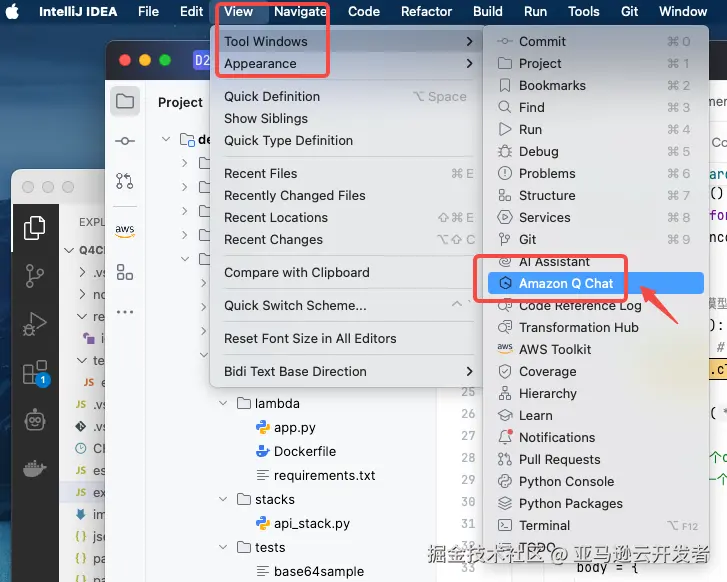This screenshot has height=582, width=727.
Task: Click the Source Control icon in VS Code window
Action: tap(35, 275)
